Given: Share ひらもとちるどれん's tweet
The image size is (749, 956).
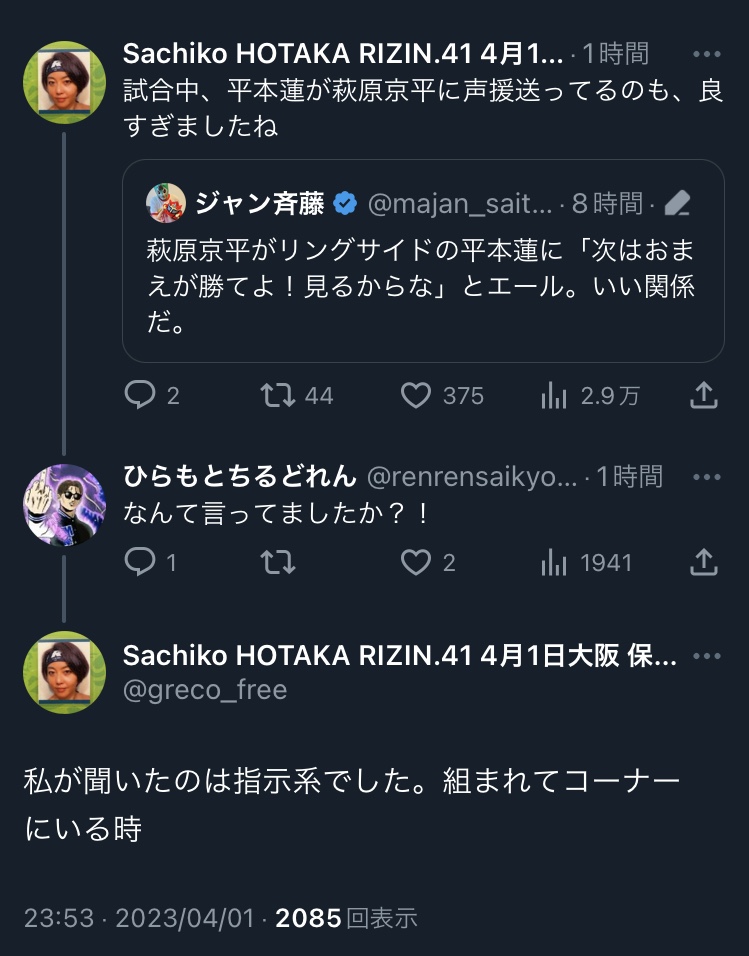Looking at the screenshot, I should [704, 562].
